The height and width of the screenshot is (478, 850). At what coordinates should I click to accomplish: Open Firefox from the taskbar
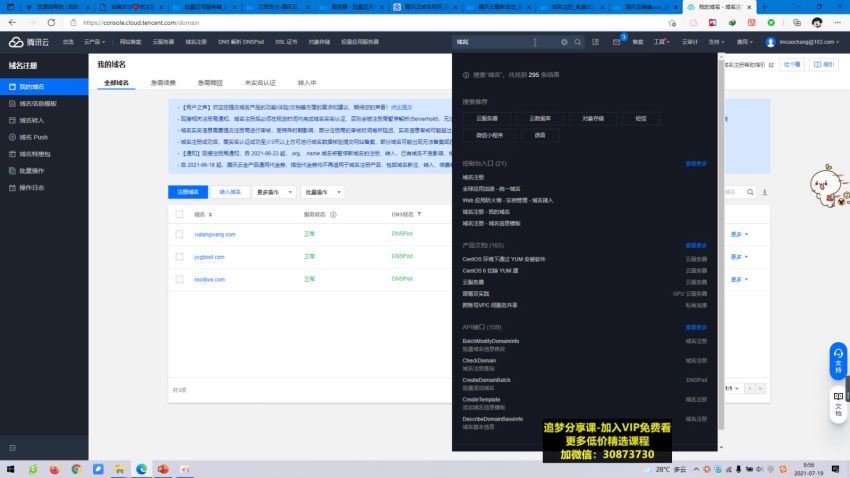tap(54, 469)
